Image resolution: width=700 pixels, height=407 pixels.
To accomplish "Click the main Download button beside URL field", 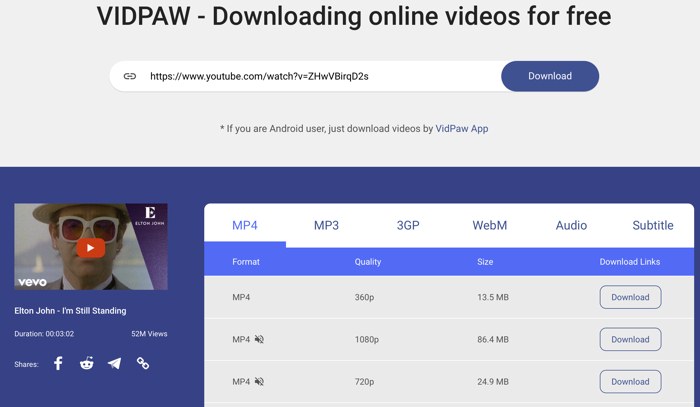I will [550, 76].
